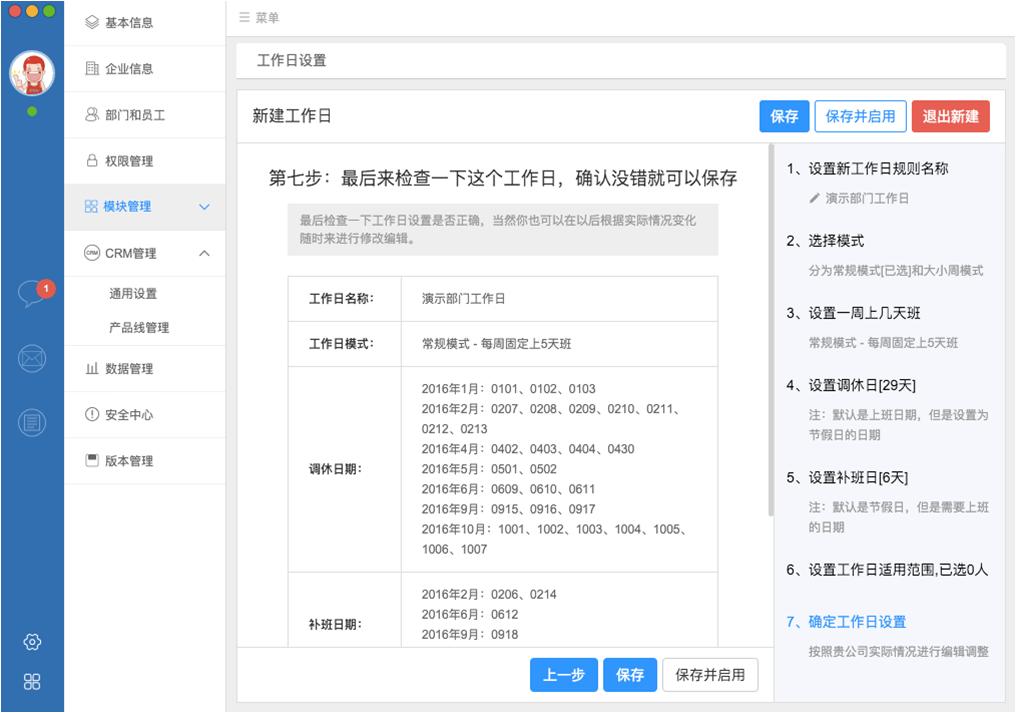Click 上一步 button to go back
This screenshot has width=1016, height=713.
pos(563,675)
